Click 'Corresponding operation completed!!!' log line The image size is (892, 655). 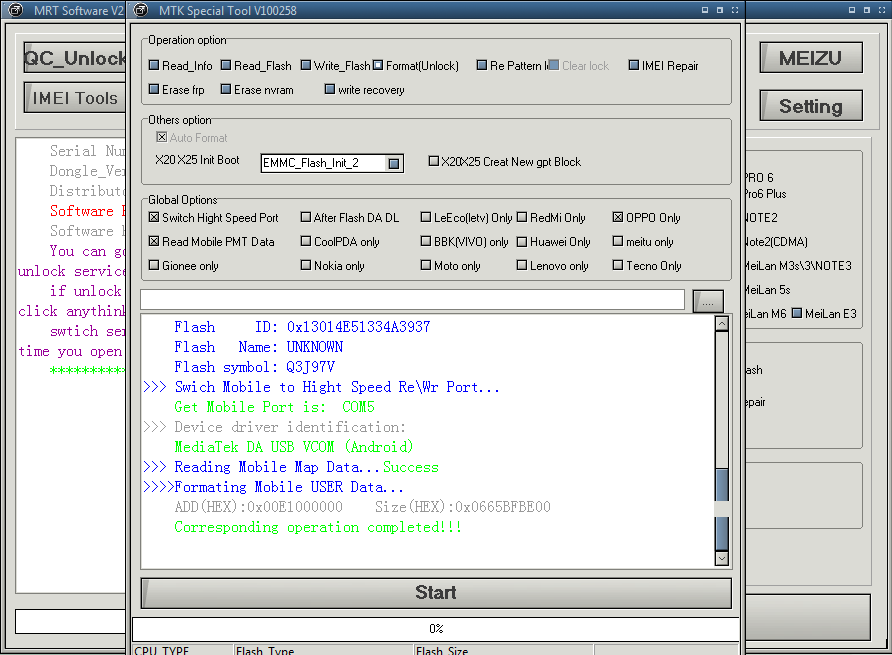pos(317,527)
